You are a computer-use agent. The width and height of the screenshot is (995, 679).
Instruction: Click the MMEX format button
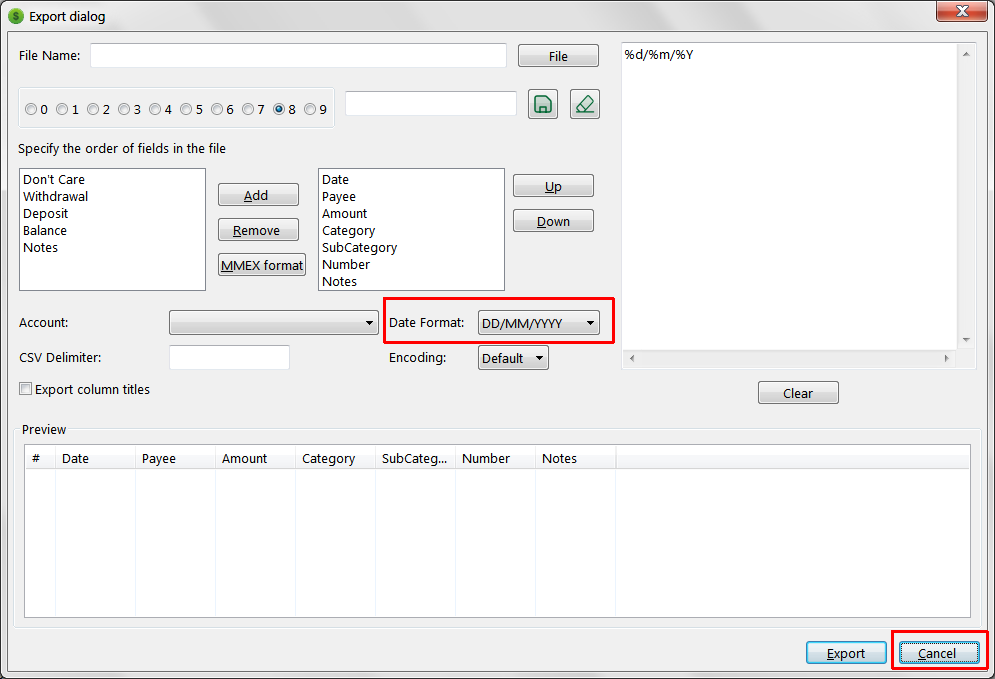pyautogui.click(x=262, y=265)
